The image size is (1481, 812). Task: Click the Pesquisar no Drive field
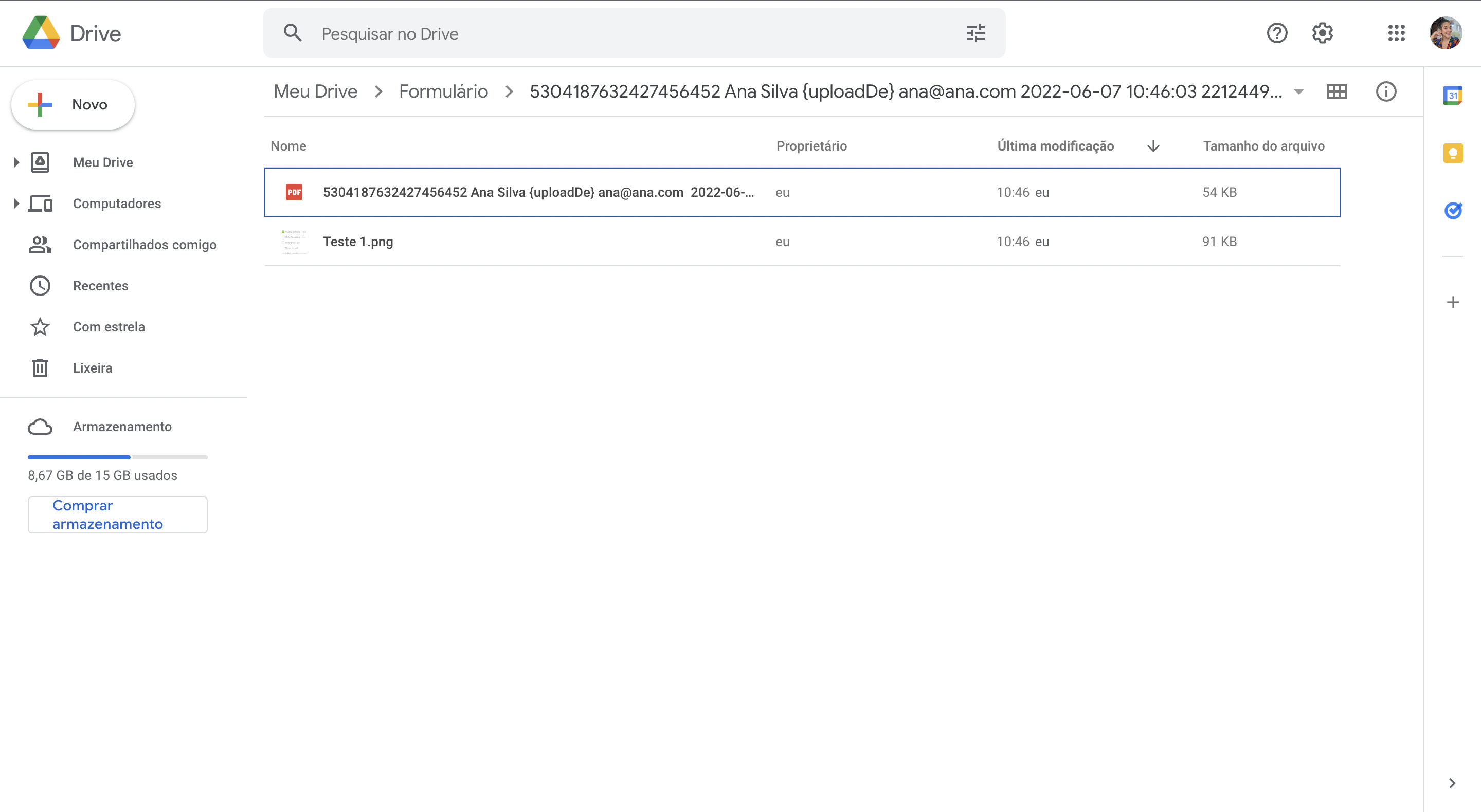(633, 33)
